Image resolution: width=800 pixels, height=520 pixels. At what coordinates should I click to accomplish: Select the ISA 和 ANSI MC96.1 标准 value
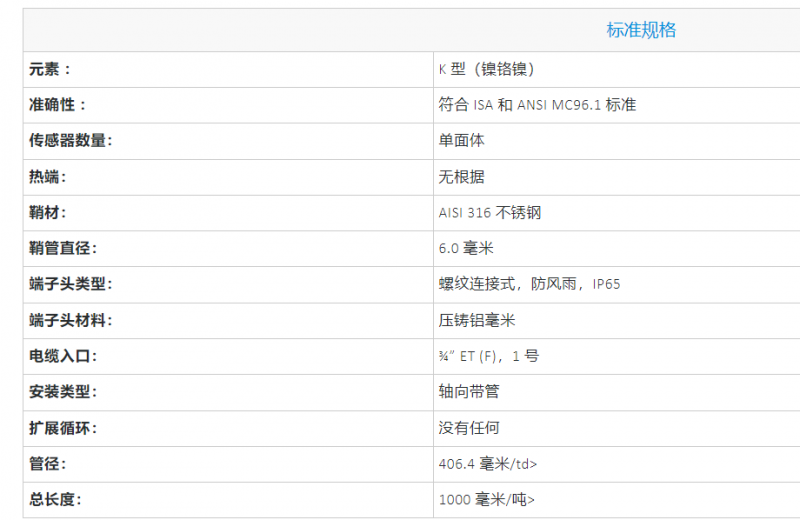point(537,105)
